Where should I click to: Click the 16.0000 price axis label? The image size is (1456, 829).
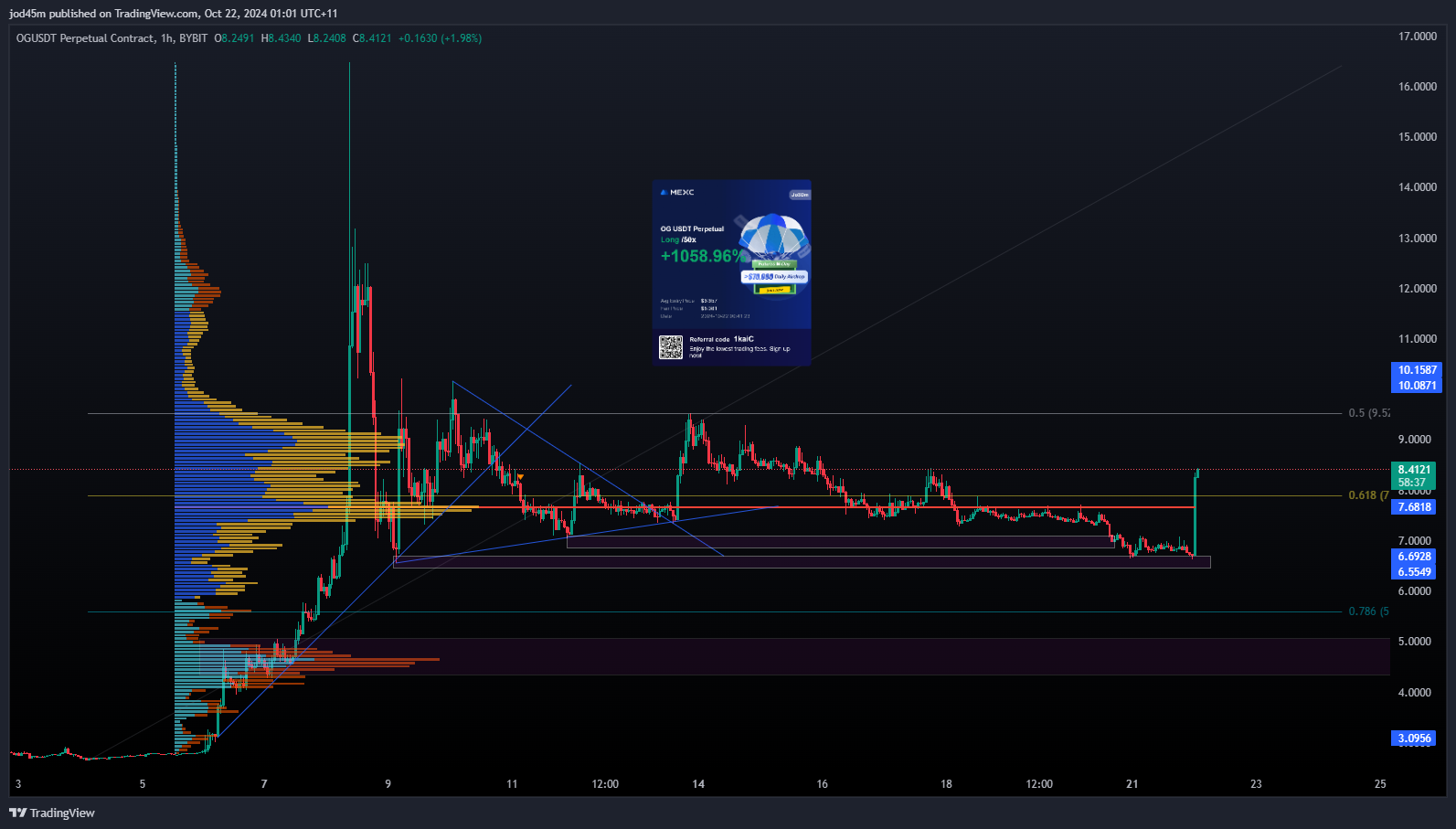coord(1417,87)
